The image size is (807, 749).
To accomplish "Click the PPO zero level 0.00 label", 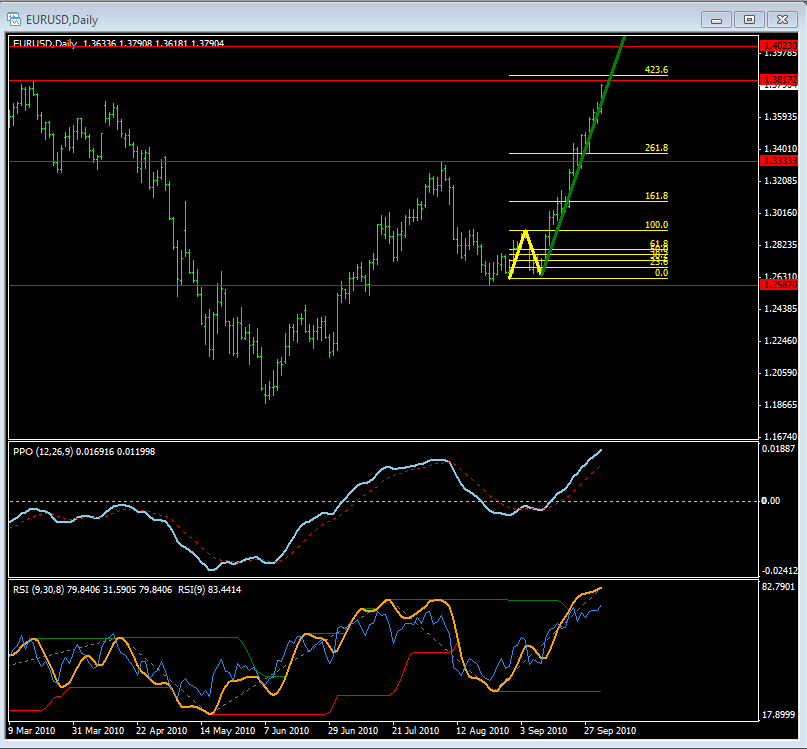I will click(770, 500).
